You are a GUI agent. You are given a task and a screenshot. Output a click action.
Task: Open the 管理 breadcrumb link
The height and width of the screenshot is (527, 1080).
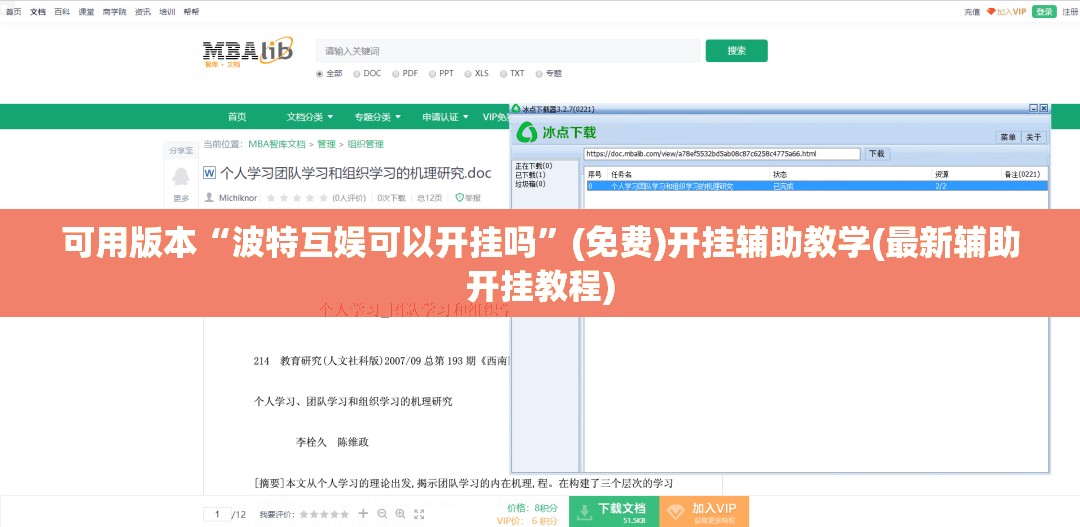tap(326, 144)
